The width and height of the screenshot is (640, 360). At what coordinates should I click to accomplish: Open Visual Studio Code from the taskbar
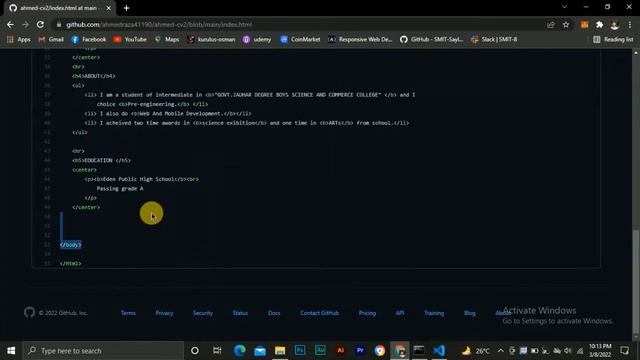tap(439, 351)
